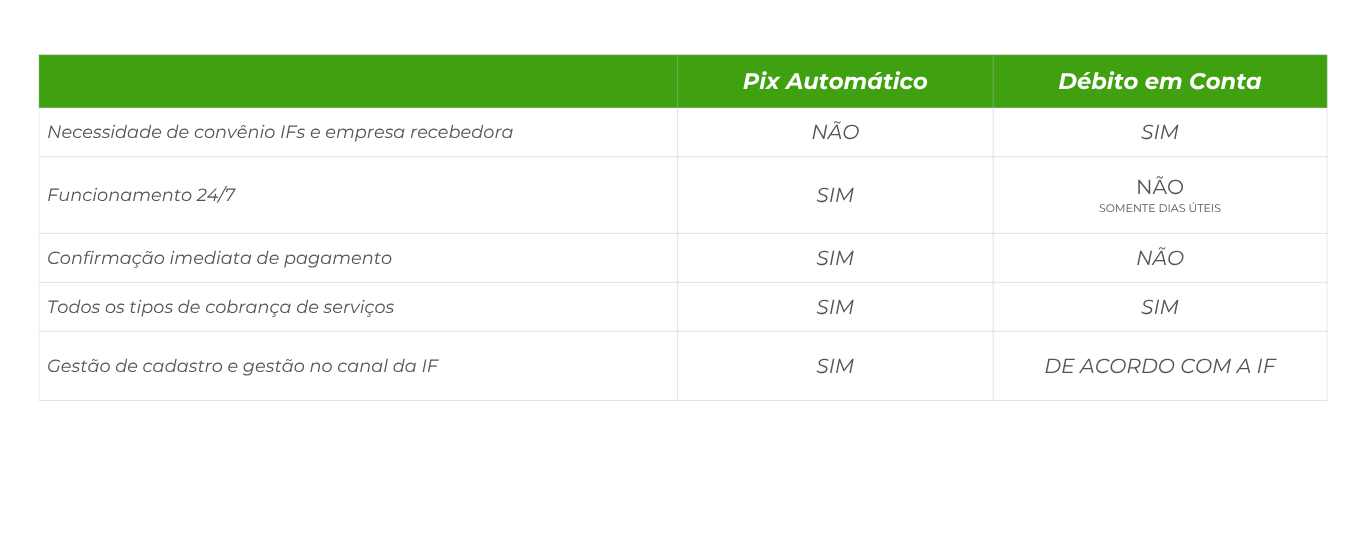The width and height of the screenshot is (1366, 545).
Task: Click the "Confirmação imediata de pagamento" row label
Action: (219, 258)
